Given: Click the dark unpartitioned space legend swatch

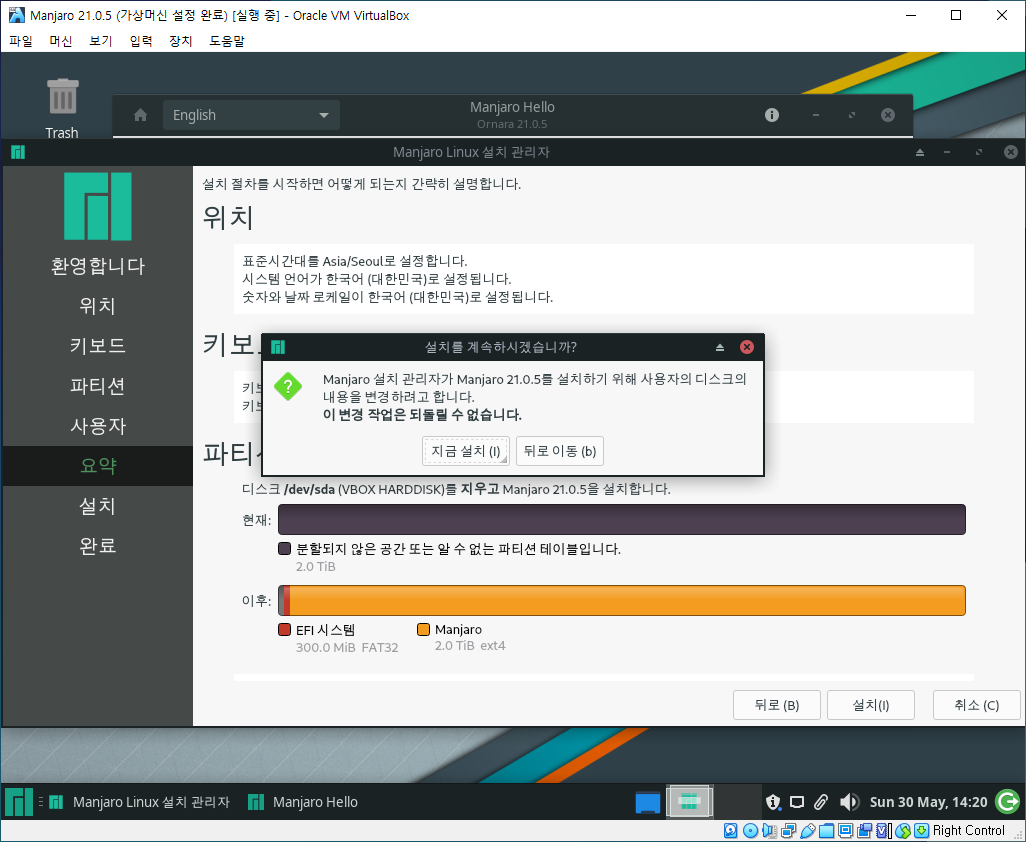Looking at the screenshot, I should coord(284,548).
